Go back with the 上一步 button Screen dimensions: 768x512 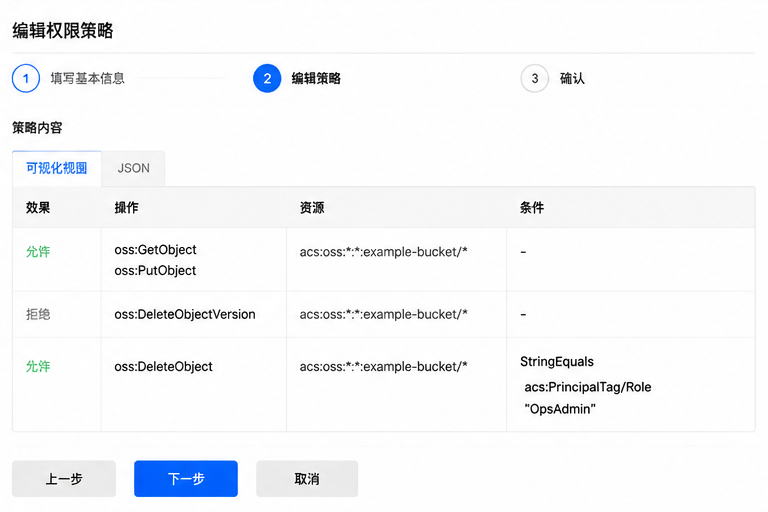tap(64, 479)
